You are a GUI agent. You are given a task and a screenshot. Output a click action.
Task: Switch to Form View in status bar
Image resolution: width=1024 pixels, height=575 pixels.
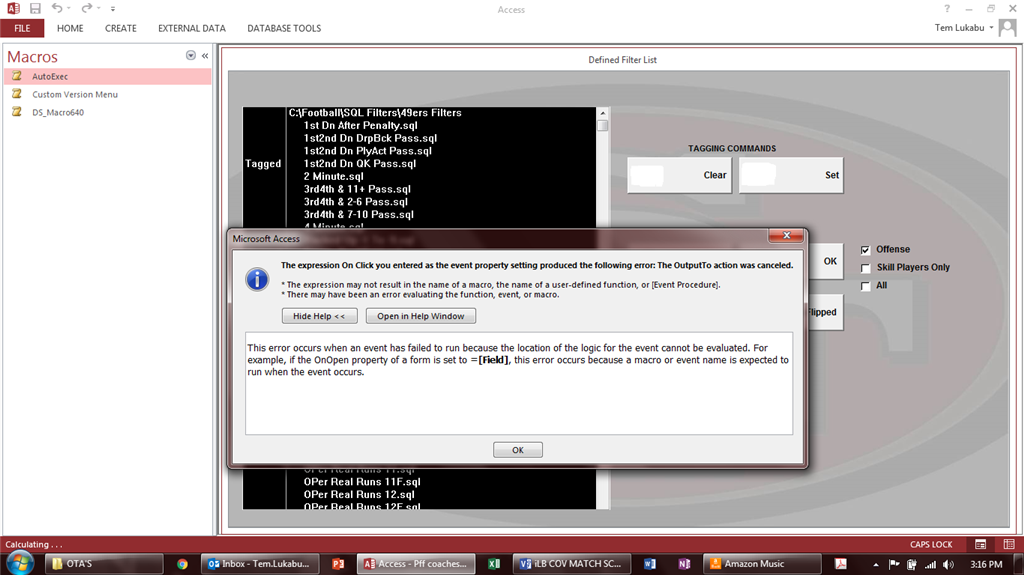coord(980,544)
